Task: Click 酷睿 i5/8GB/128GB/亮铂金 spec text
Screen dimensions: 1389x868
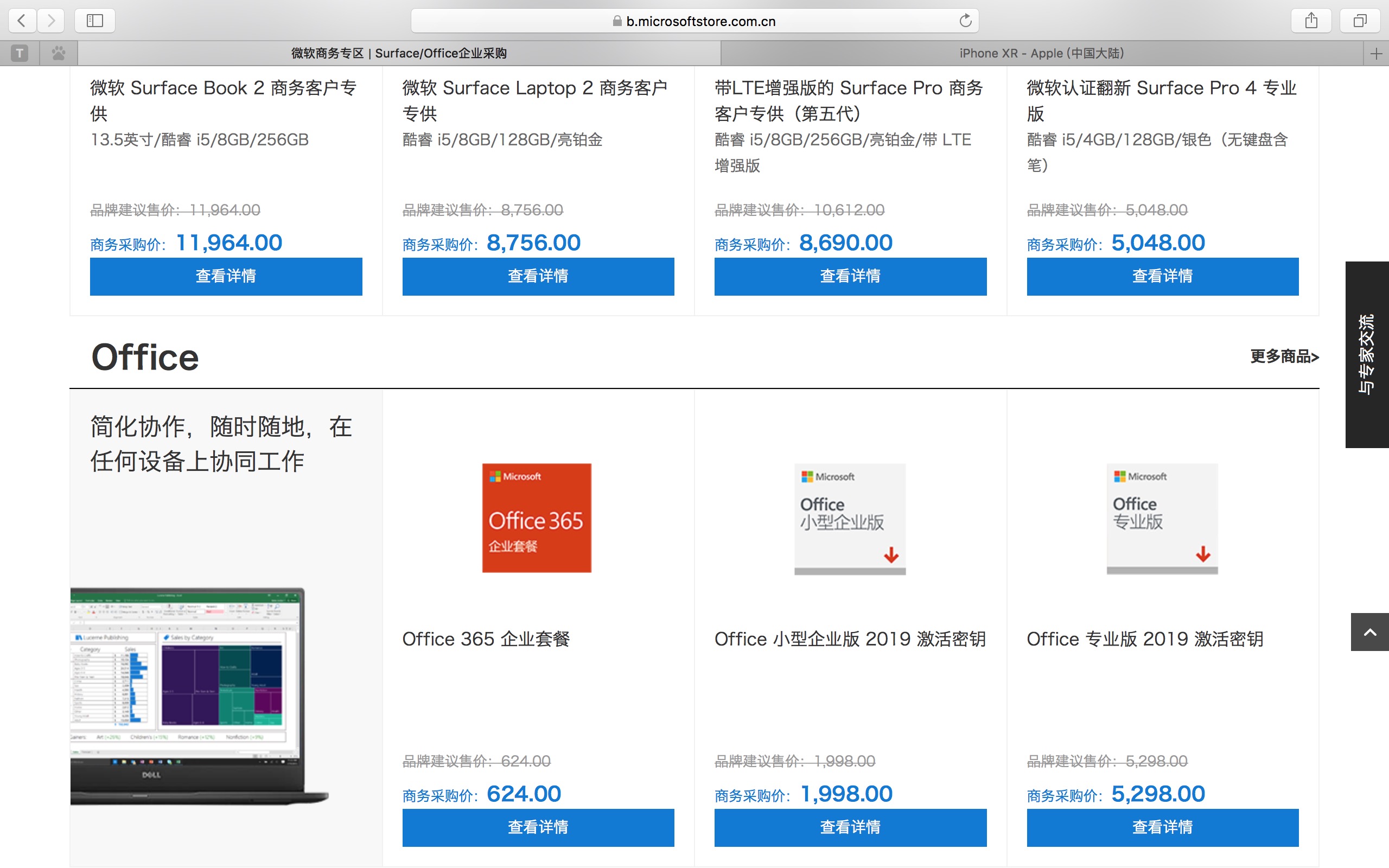Action: [502, 139]
